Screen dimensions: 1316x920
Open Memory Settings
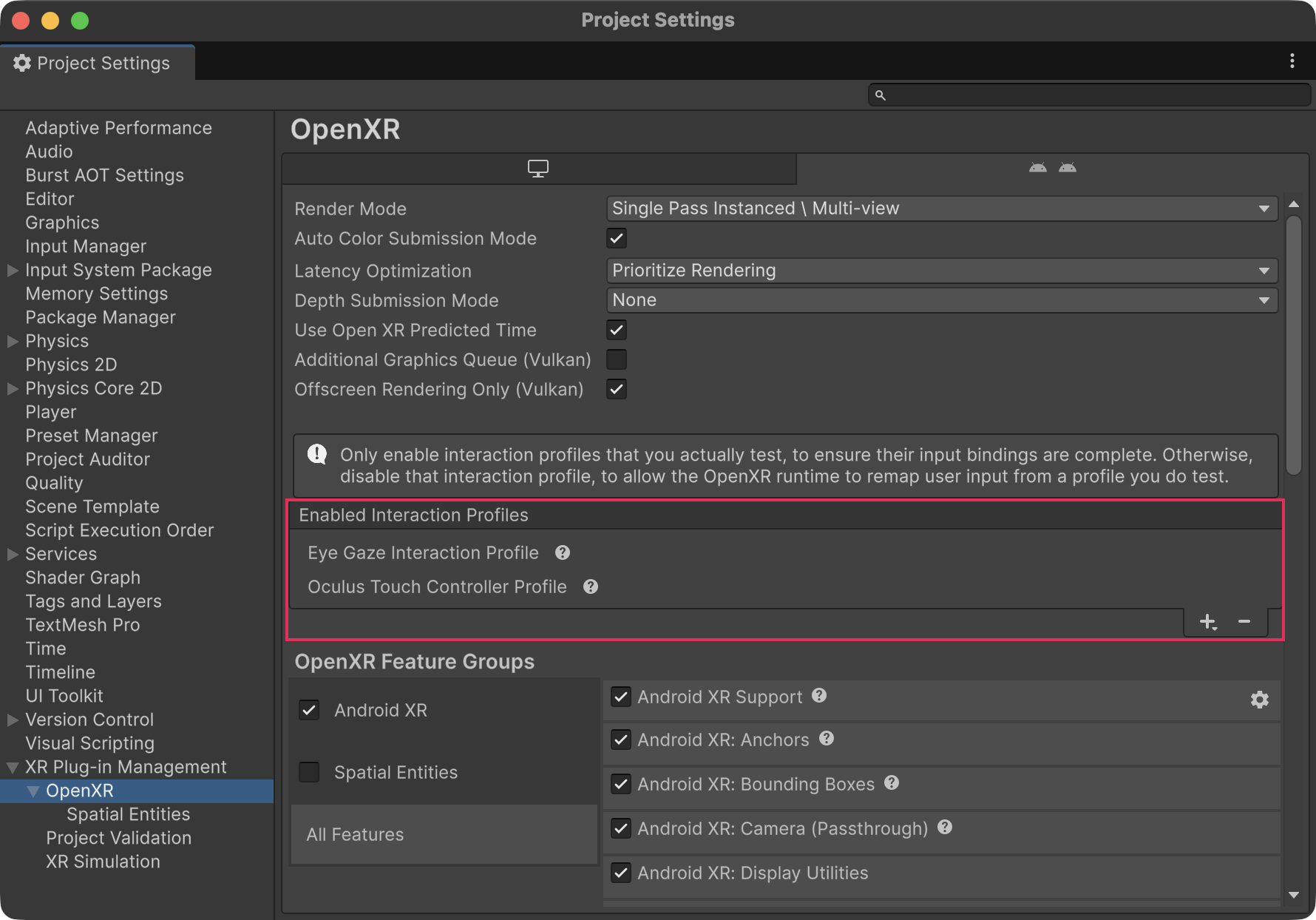(96, 294)
